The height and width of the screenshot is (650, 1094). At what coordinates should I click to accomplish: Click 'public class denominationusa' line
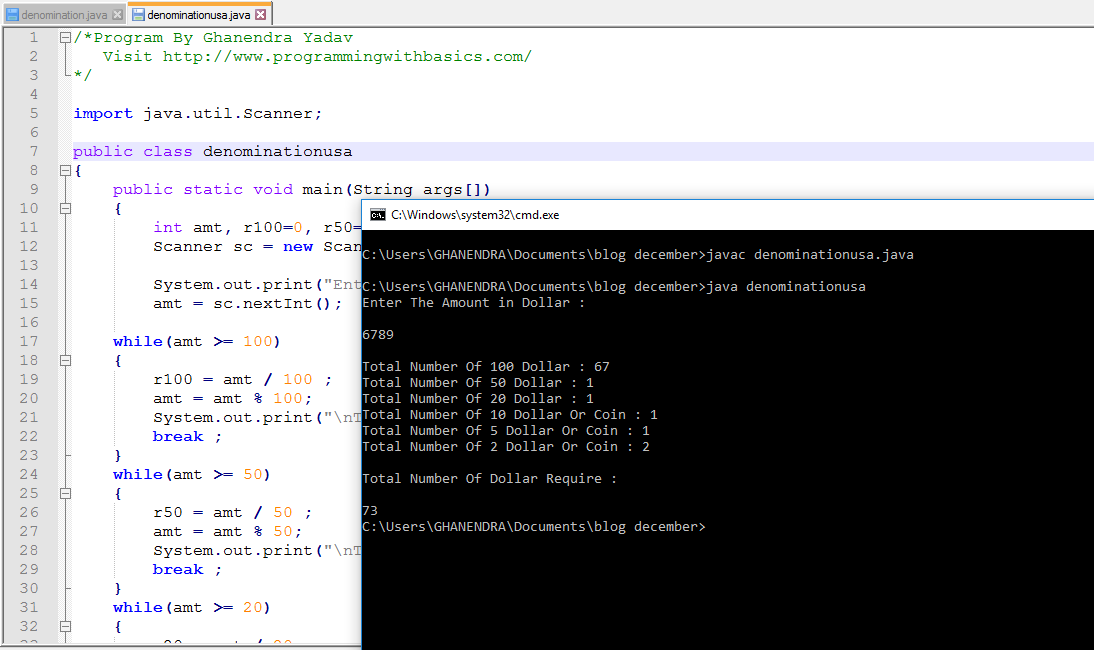tap(213, 151)
